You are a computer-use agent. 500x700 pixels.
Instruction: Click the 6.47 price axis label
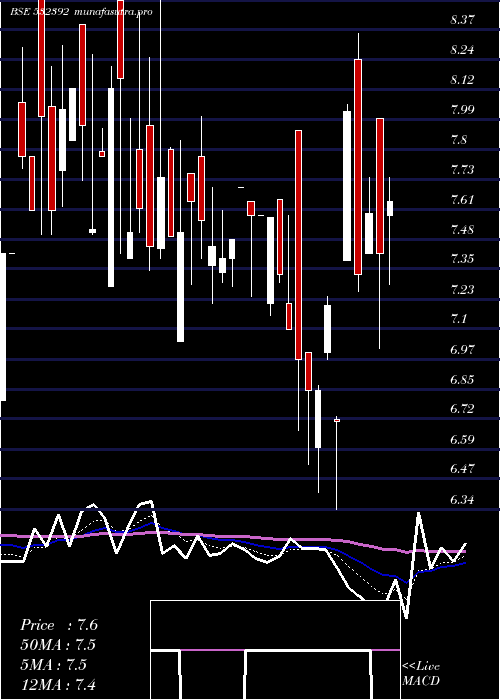click(462, 470)
